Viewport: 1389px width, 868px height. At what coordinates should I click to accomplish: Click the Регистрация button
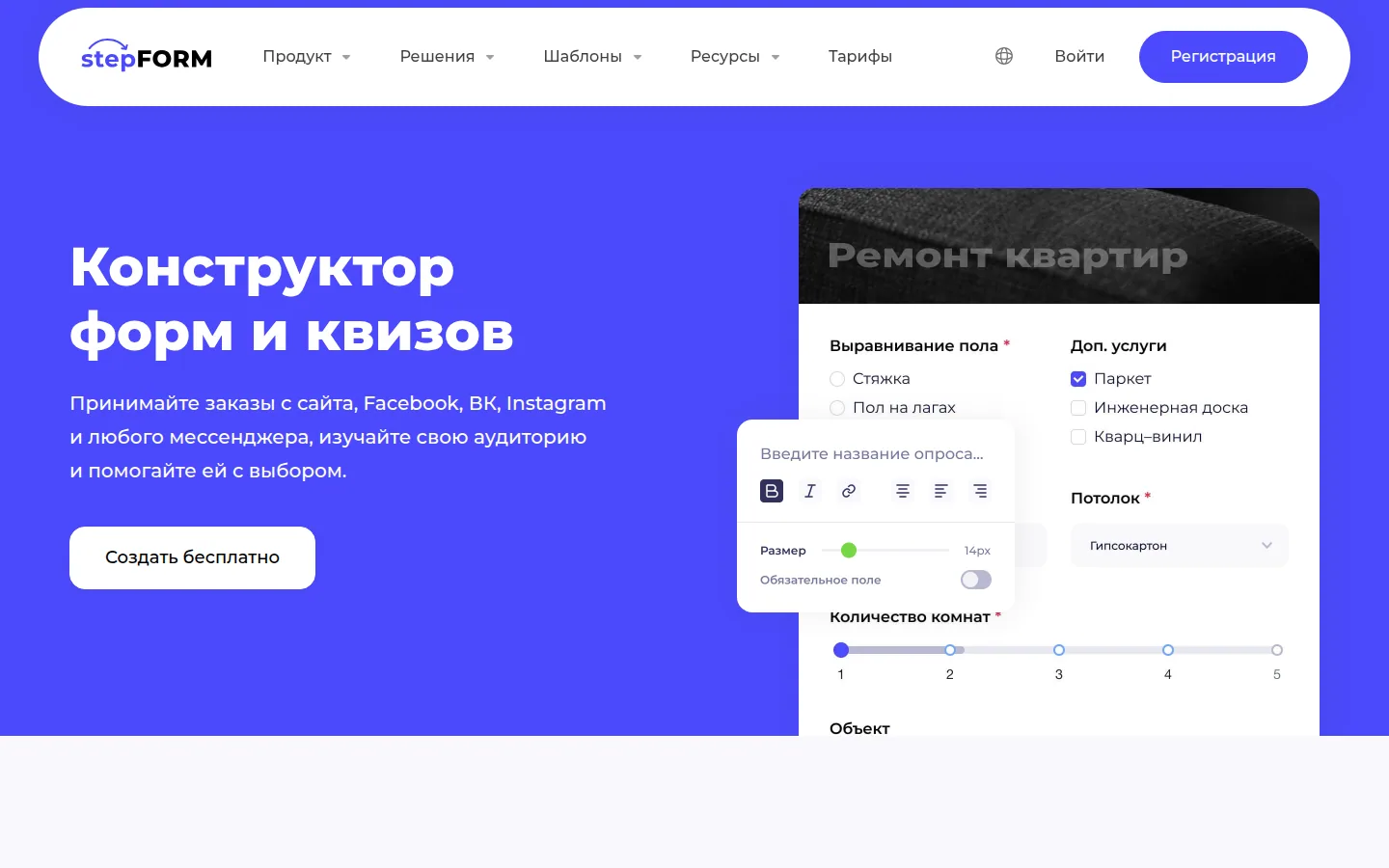pyautogui.click(x=1223, y=57)
